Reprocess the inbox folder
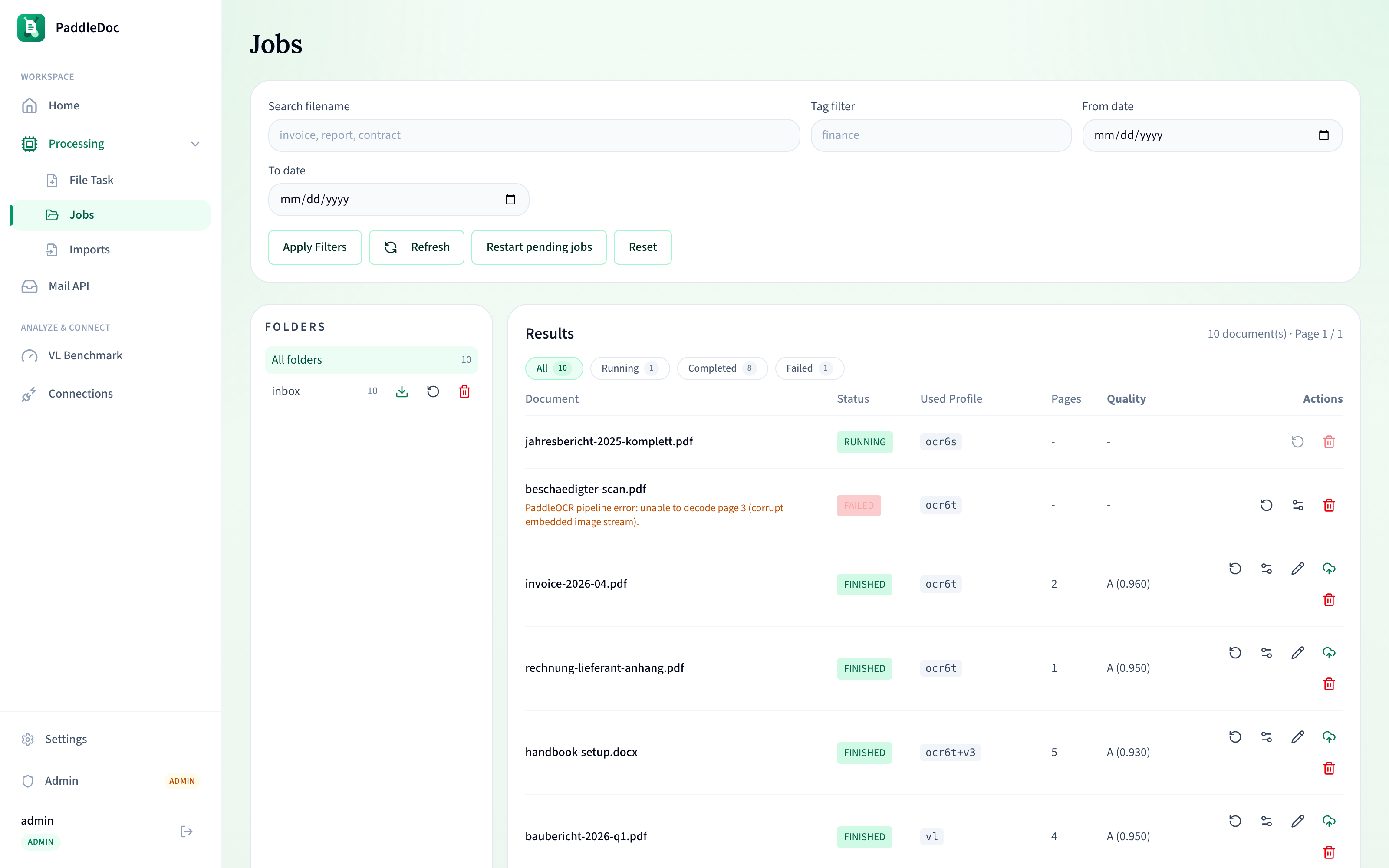The width and height of the screenshot is (1389, 868). coord(433,391)
